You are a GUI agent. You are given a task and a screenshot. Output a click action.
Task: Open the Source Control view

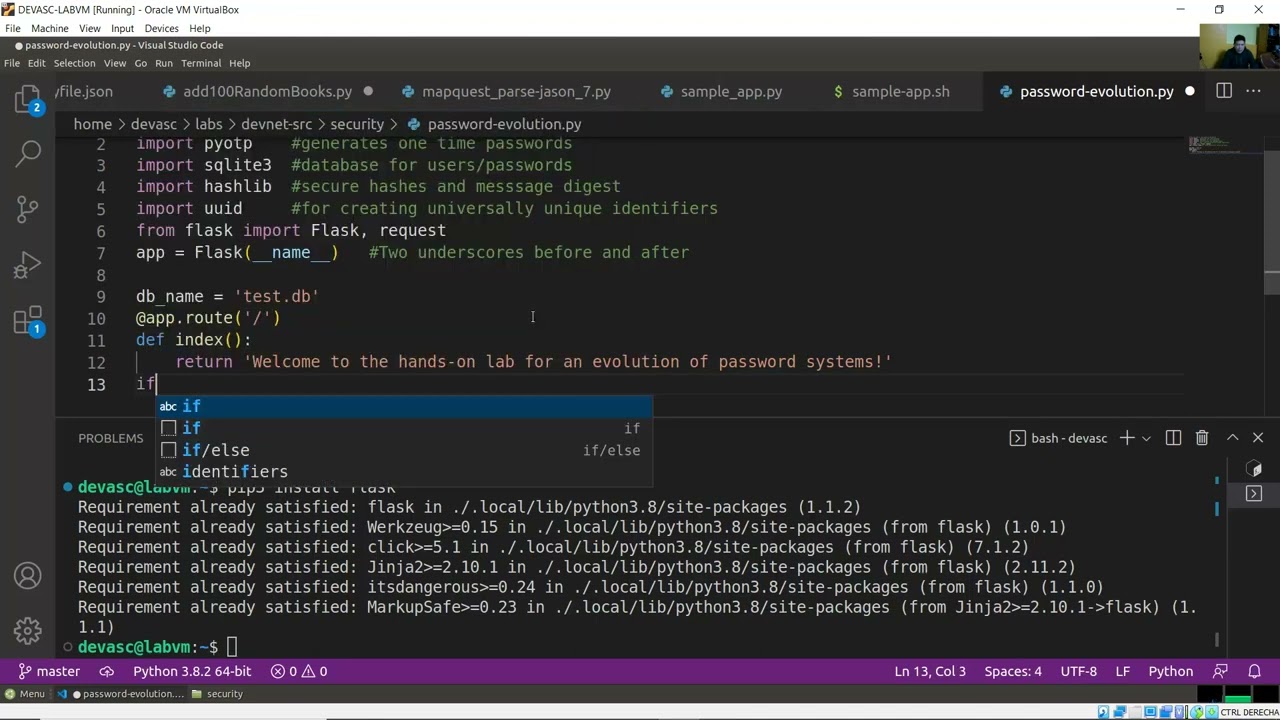point(28,209)
